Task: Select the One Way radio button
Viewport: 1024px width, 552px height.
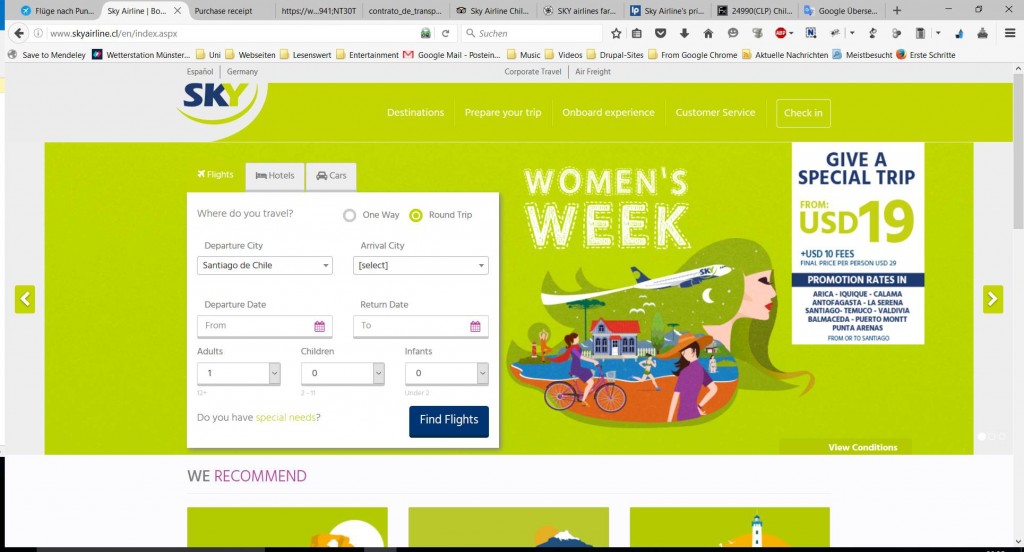Action: (x=349, y=215)
